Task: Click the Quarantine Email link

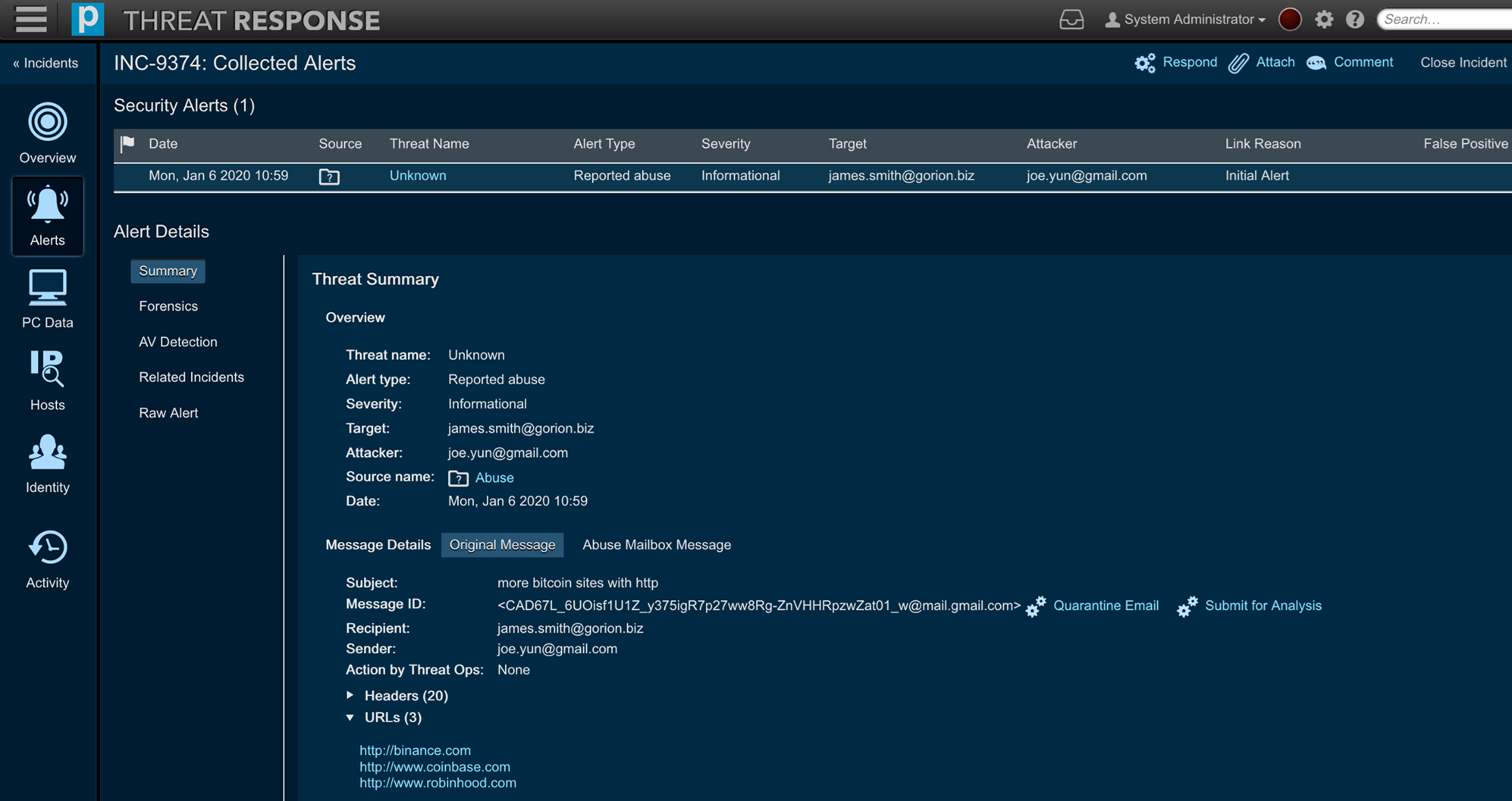Action: (x=1106, y=605)
